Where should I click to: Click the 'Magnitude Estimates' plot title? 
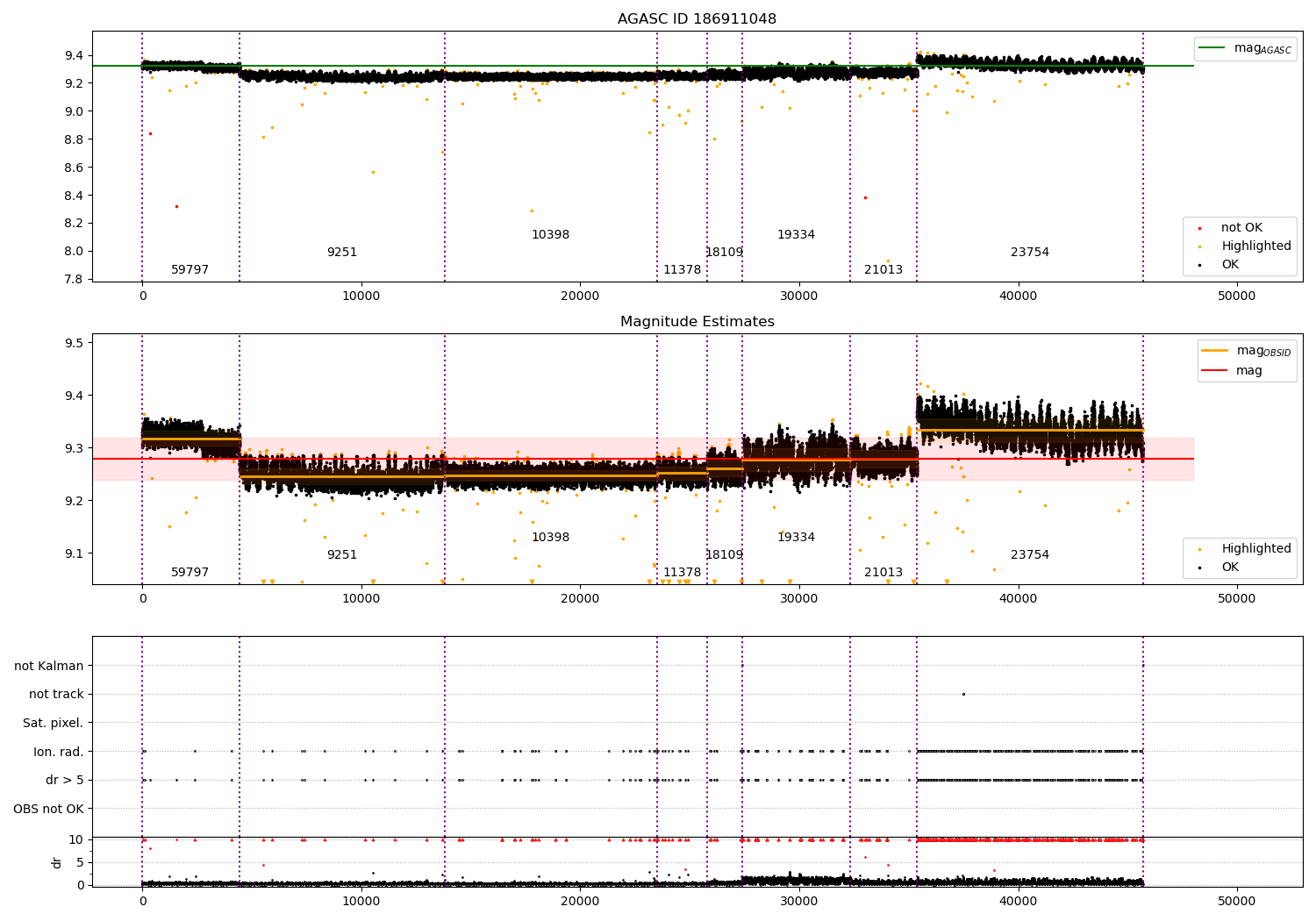click(x=697, y=321)
